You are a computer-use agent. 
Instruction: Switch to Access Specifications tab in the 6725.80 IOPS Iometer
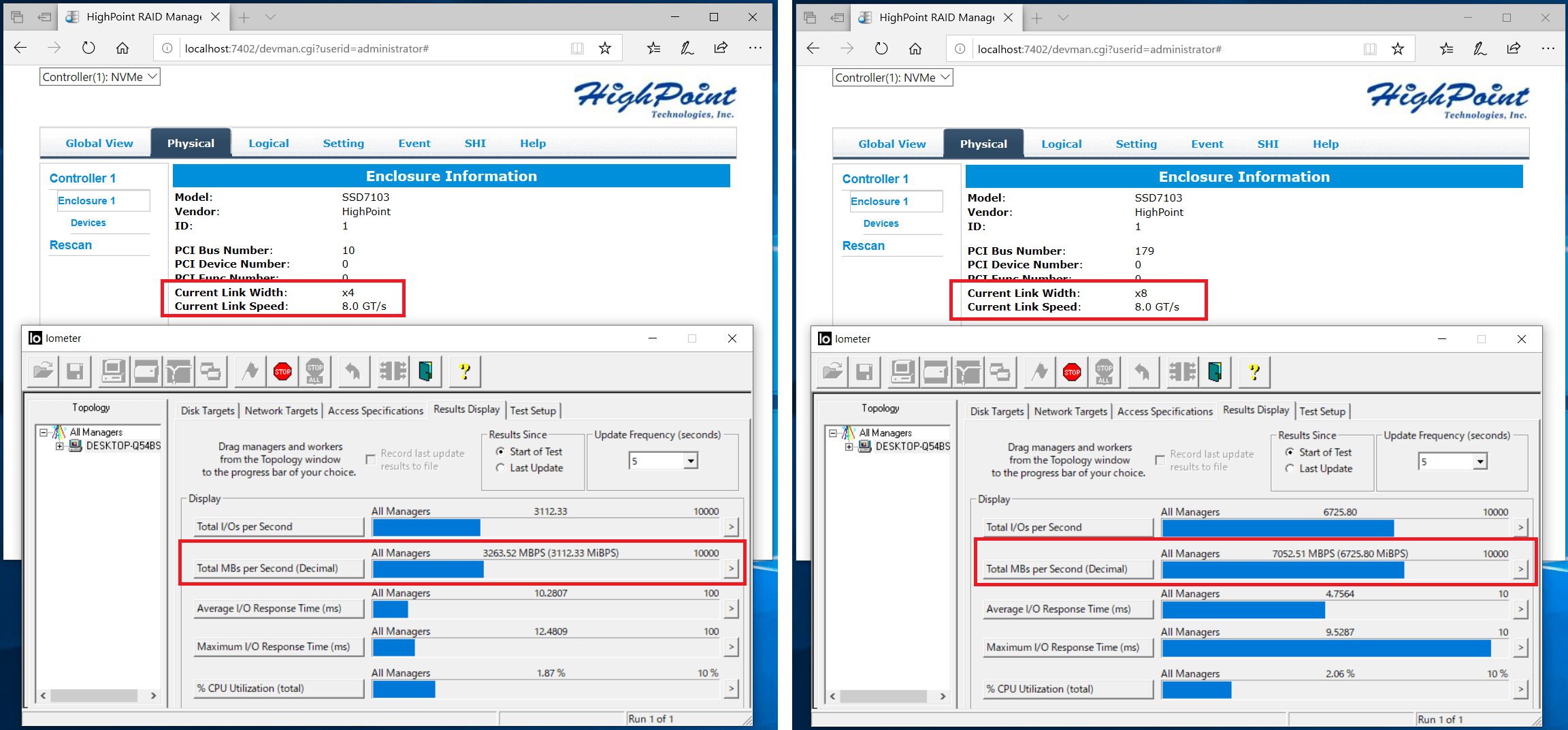(x=1165, y=411)
